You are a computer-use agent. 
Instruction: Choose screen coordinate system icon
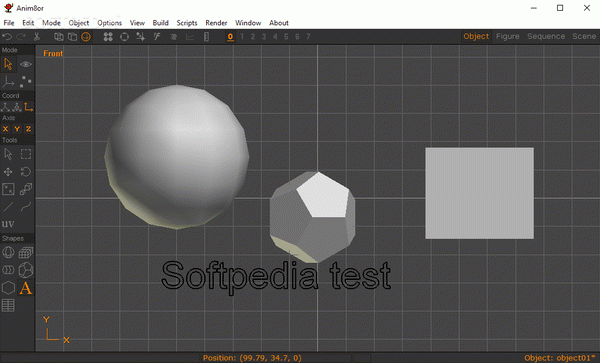click(29, 107)
